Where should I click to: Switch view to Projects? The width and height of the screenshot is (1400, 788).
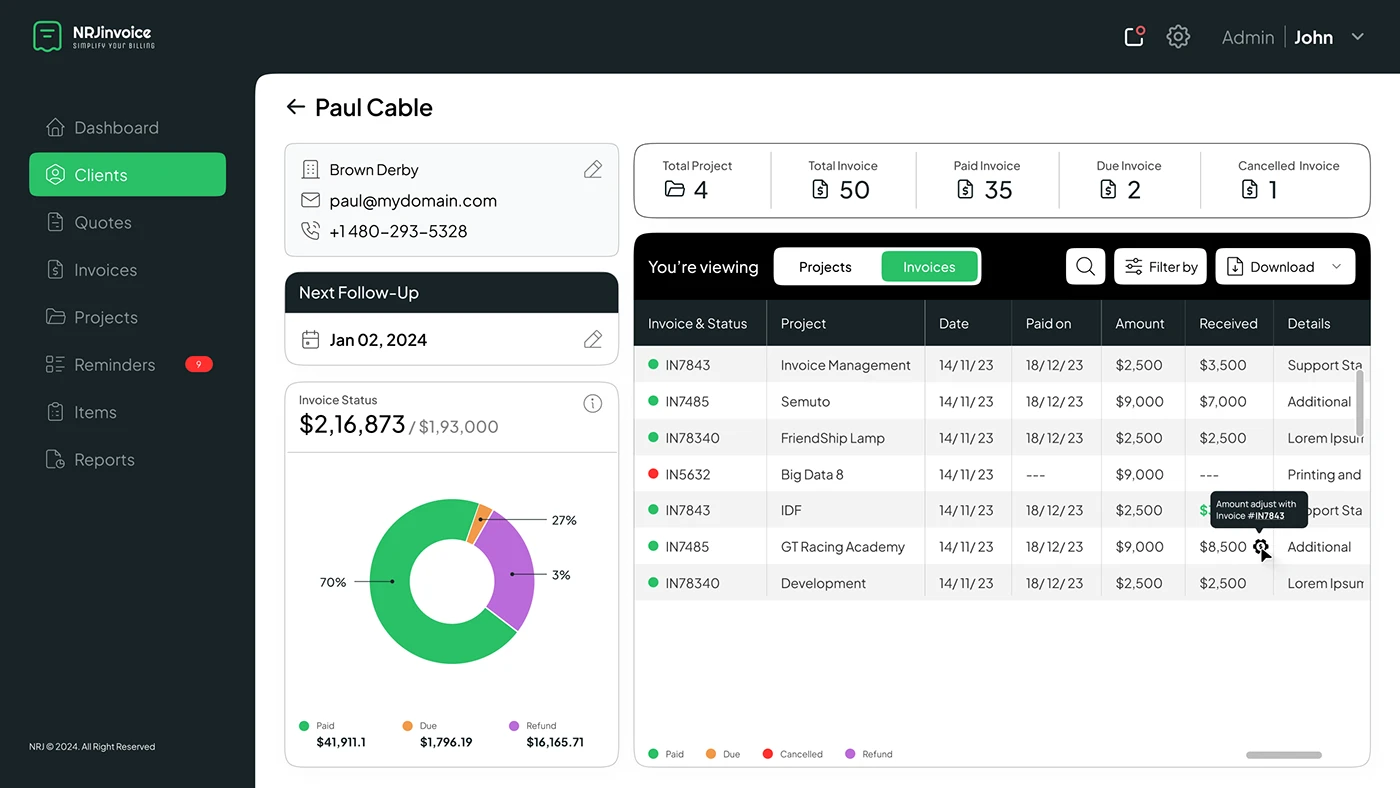(825, 267)
